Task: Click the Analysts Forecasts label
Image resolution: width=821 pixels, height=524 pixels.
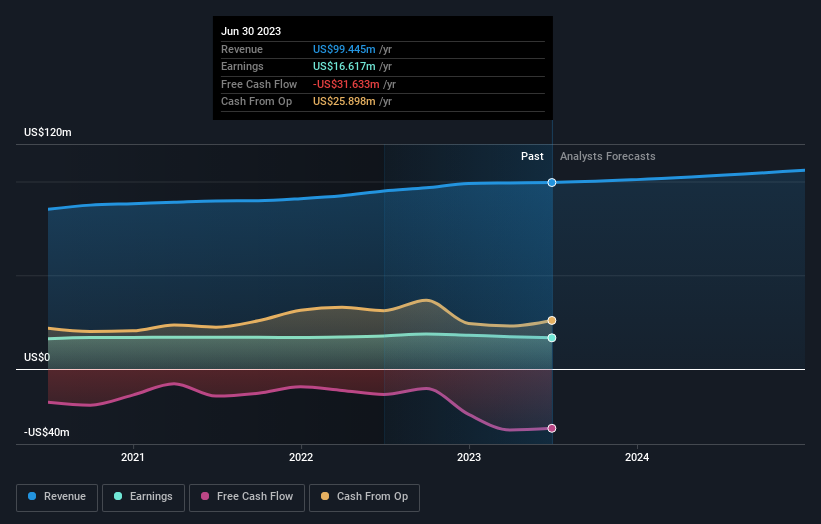Action: 607,156
